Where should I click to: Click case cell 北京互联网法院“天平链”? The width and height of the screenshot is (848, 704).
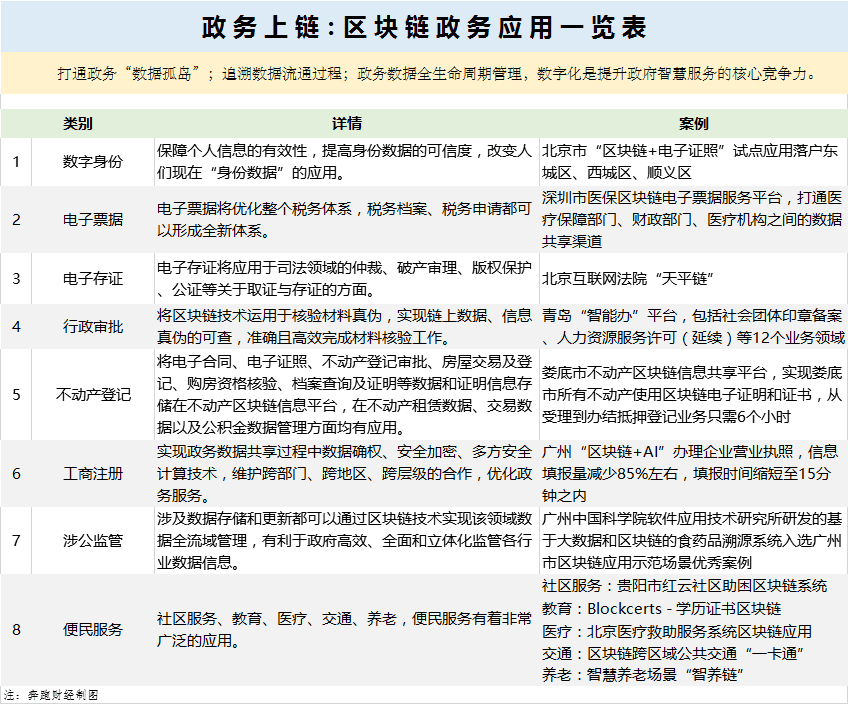click(693, 278)
